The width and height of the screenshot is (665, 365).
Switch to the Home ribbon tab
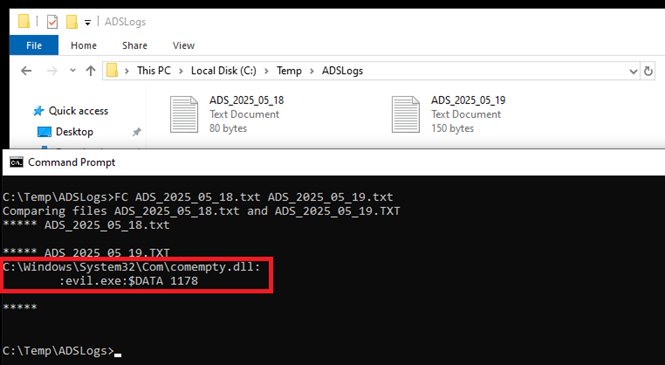click(x=84, y=45)
